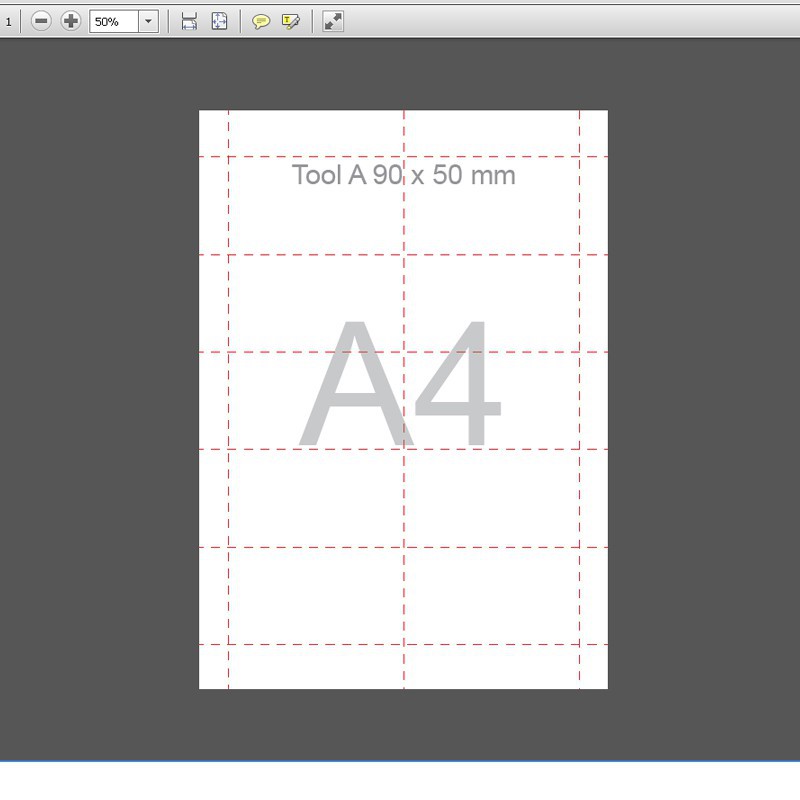Click the zoom in plus button
The image size is (800, 800).
(x=70, y=21)
